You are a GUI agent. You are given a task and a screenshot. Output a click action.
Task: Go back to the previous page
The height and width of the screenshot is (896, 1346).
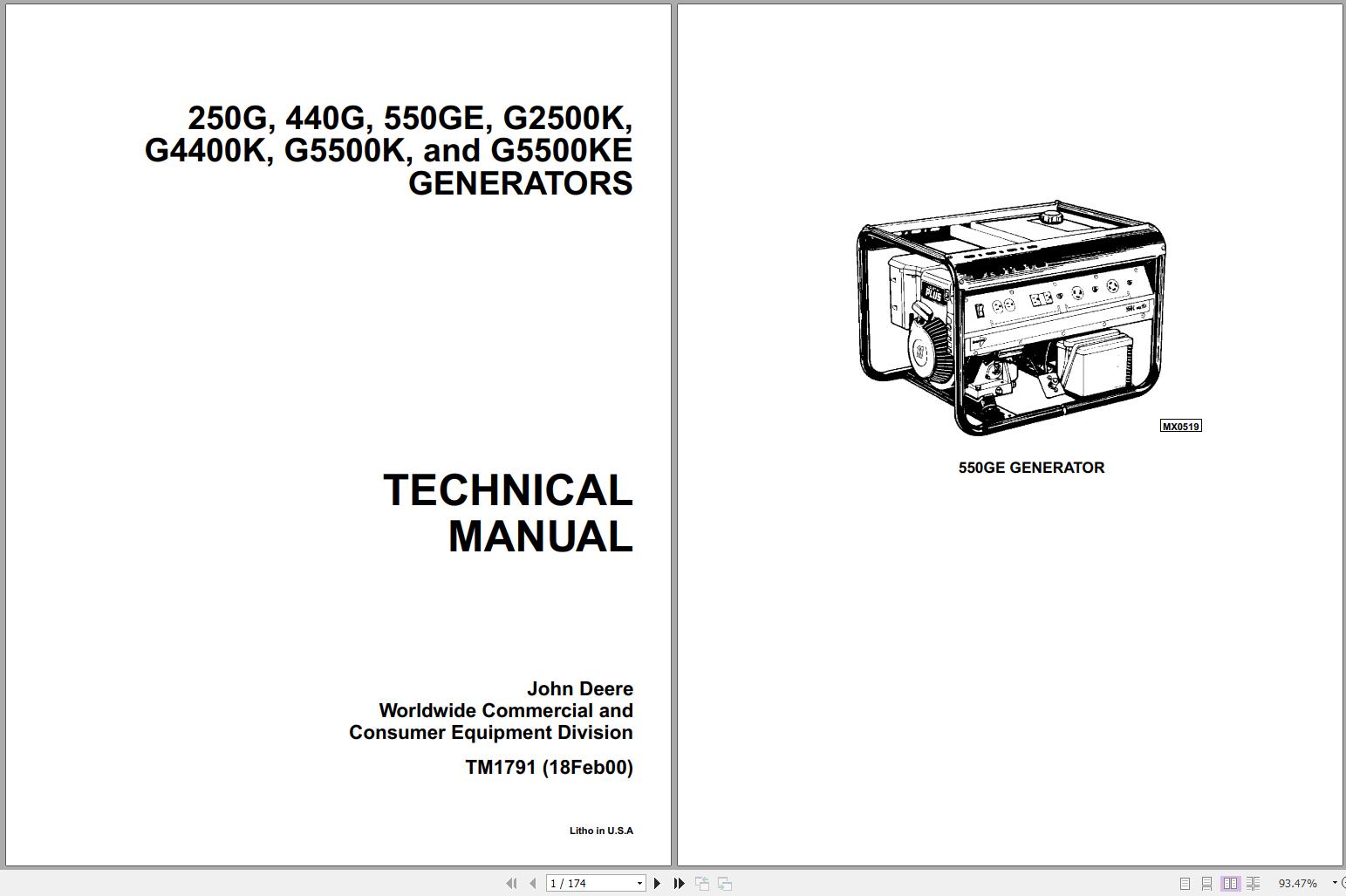click(533, 883)
